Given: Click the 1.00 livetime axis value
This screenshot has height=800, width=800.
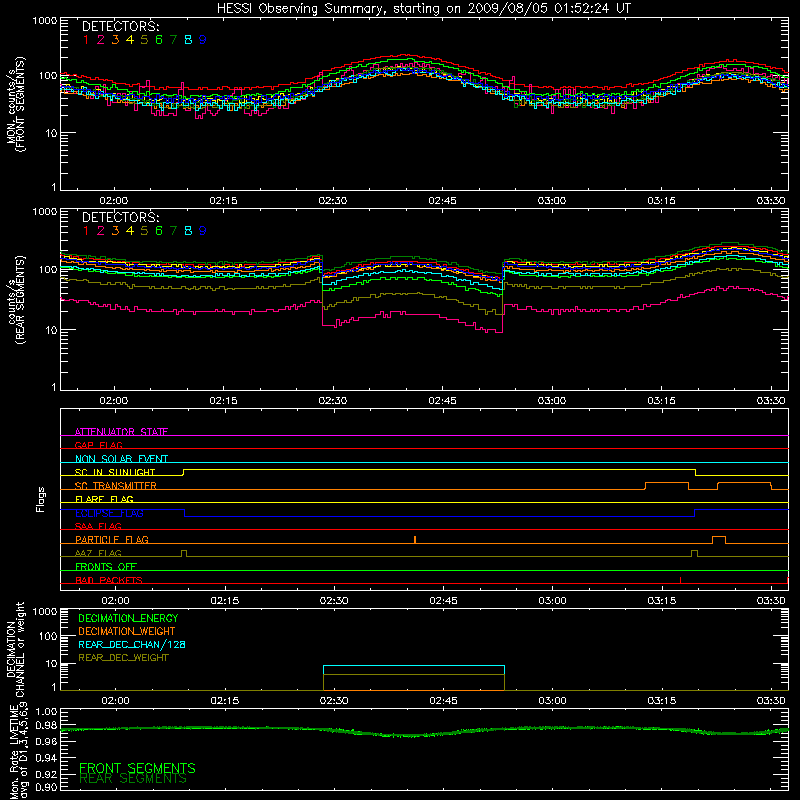Looking at the screenshot, I should click(x=46, y=712).
